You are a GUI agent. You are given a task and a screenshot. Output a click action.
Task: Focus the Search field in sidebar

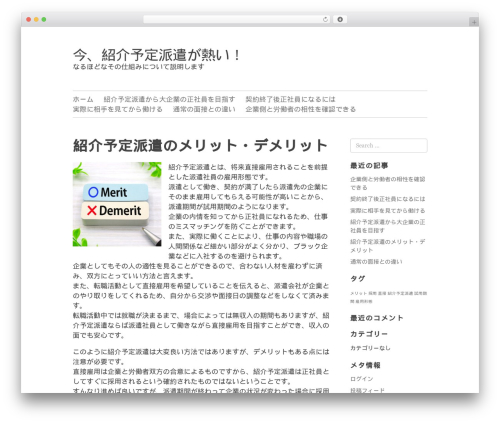(389, 146)
